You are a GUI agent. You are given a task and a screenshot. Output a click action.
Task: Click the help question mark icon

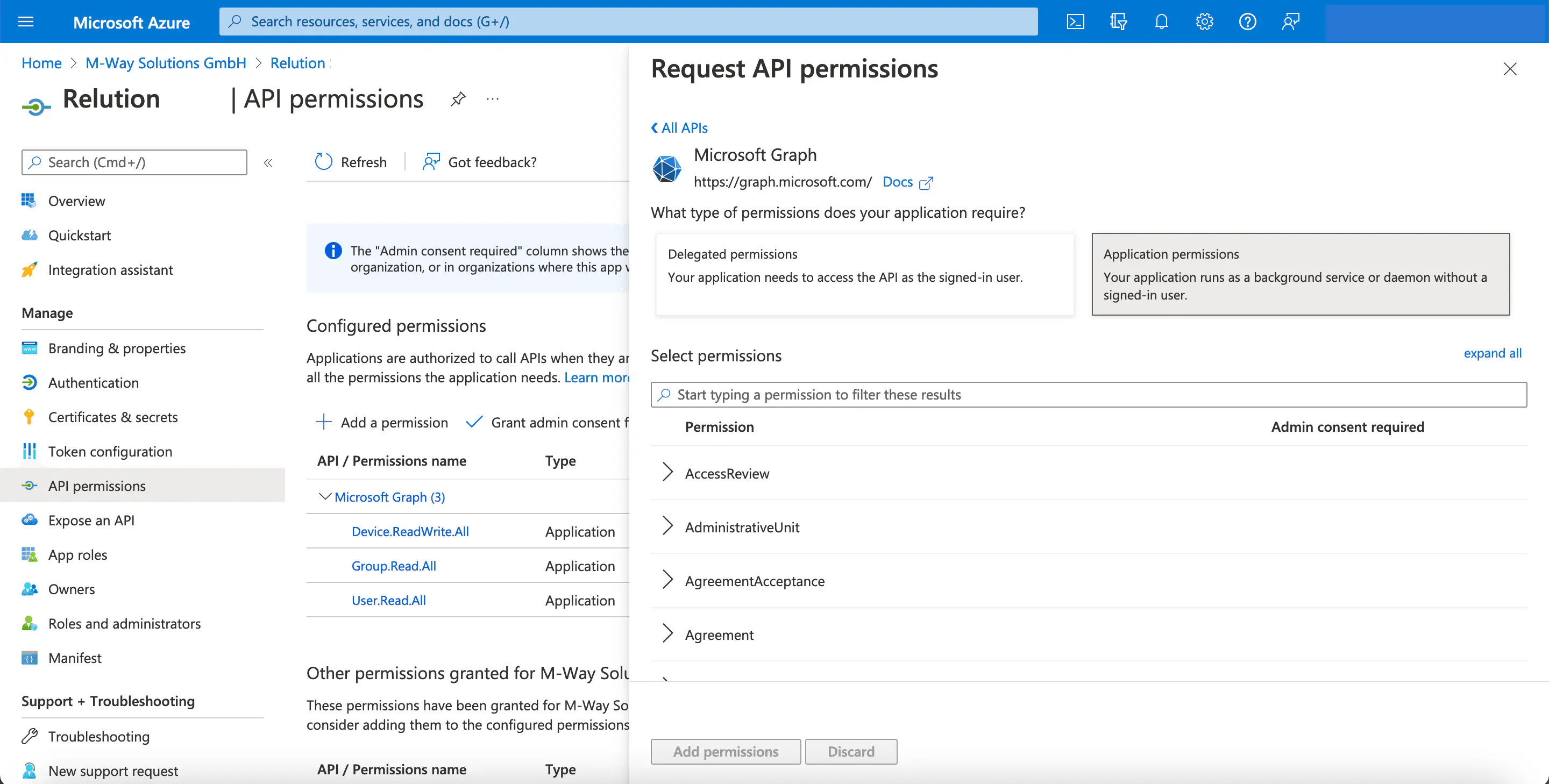(x=1247, y=22)
